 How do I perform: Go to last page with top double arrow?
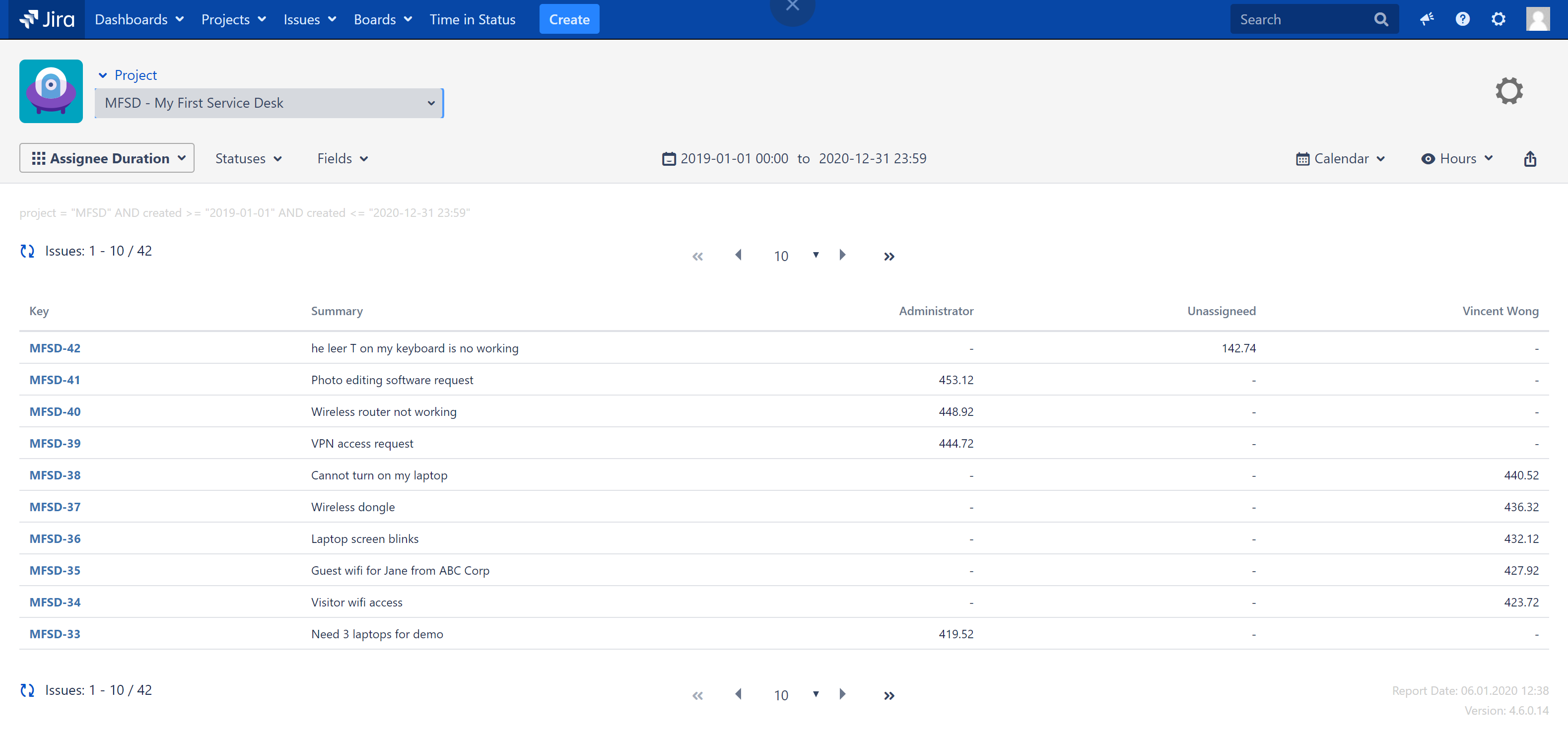pyautogui.click(x=888, y=256)
